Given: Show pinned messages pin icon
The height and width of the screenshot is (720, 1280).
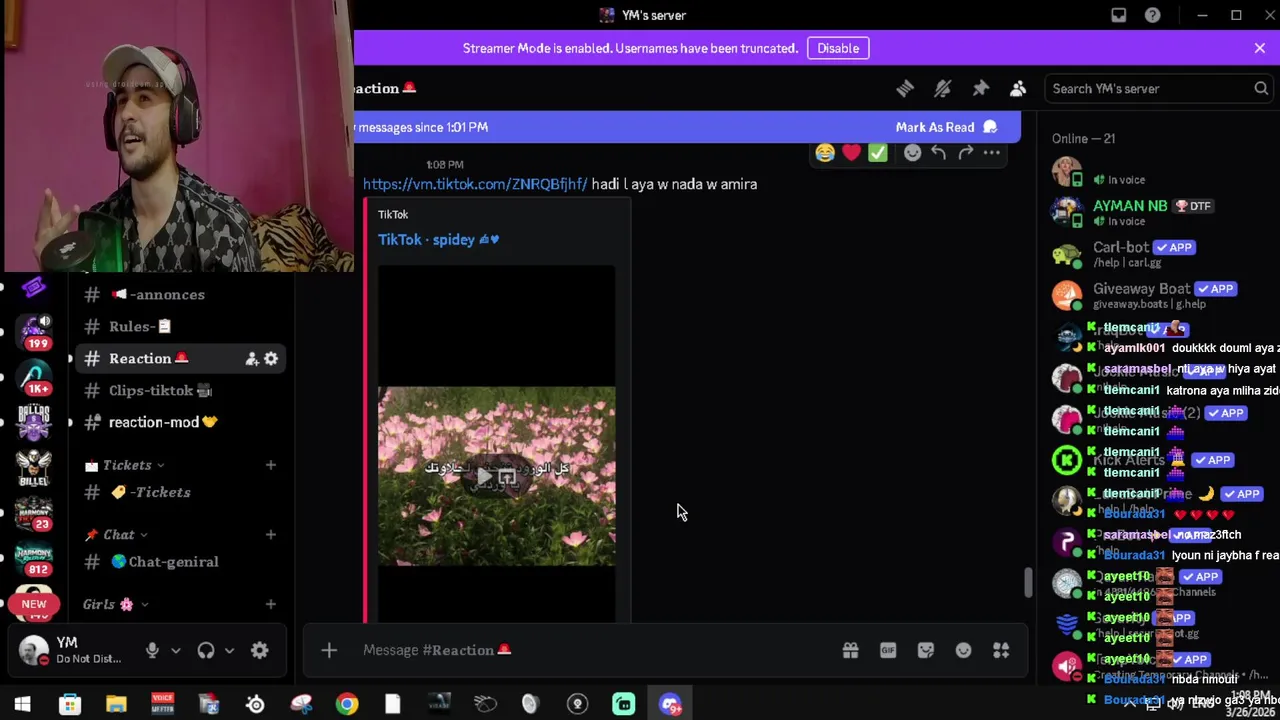Looking at the screenshot, I should coord(980,89).
